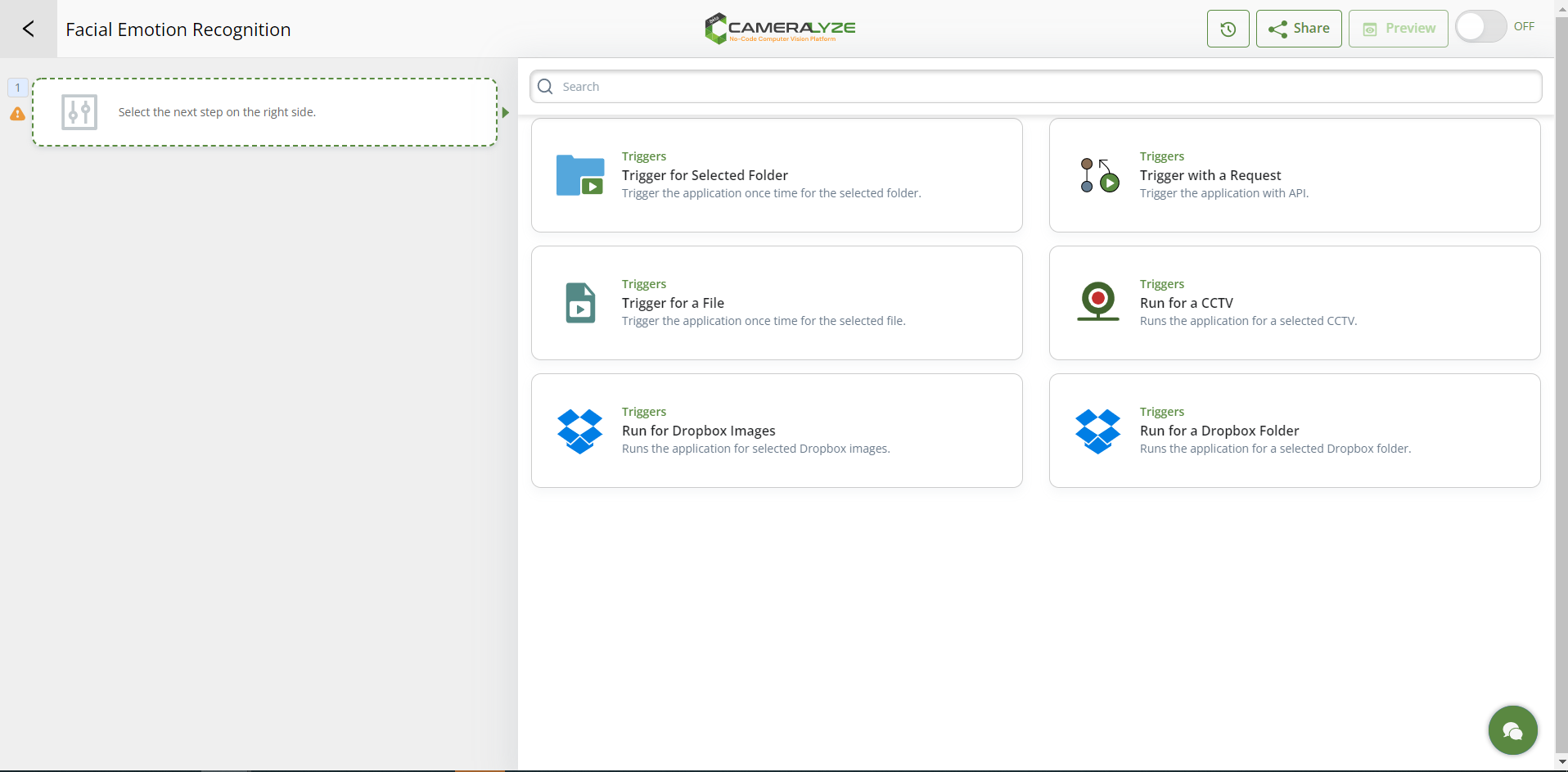Click the Cameralyze logo
The height and width of the screenshot is (772, 1568).
point(780,29)
